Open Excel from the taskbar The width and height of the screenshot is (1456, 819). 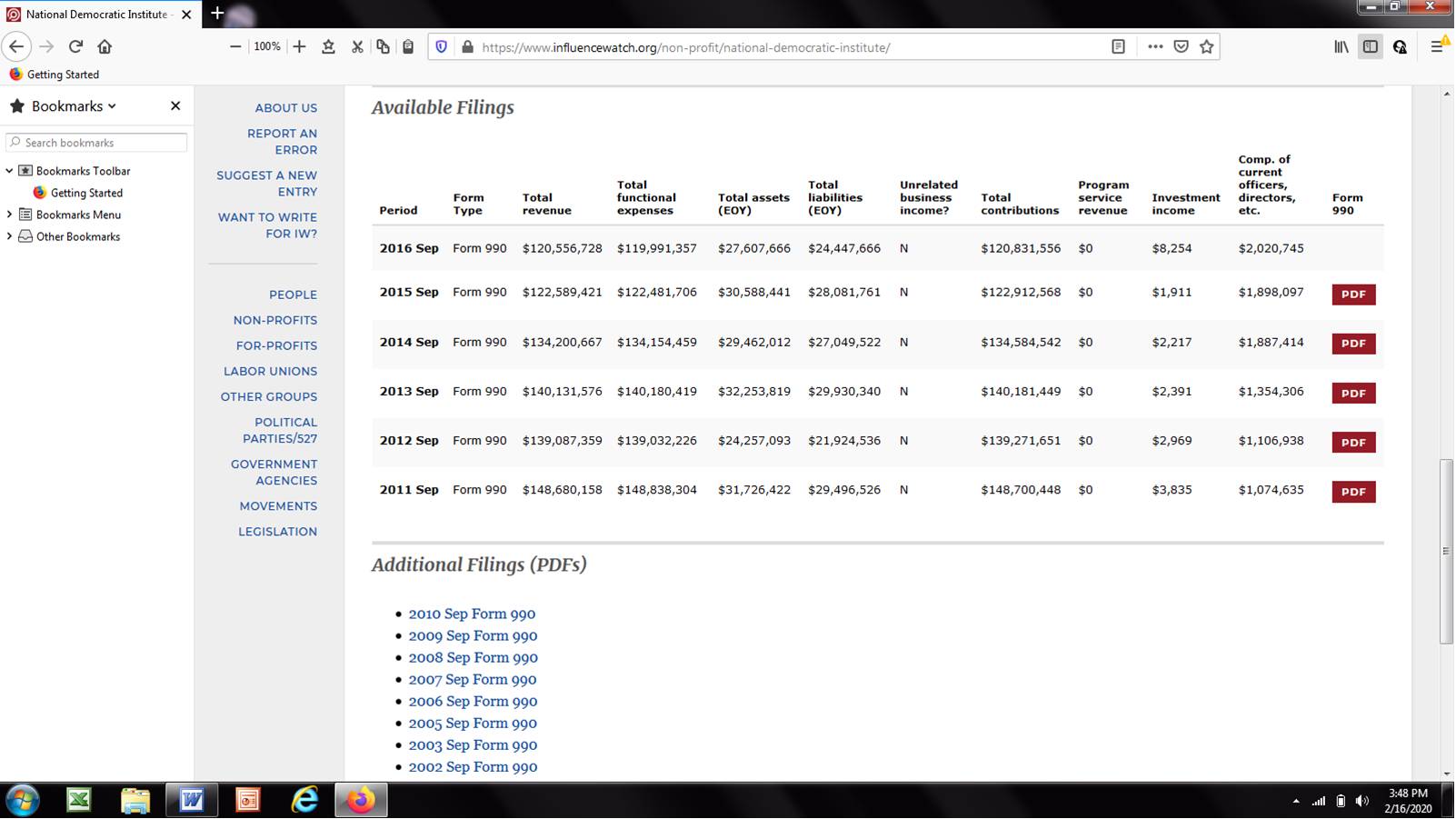(x=79, y=800)
